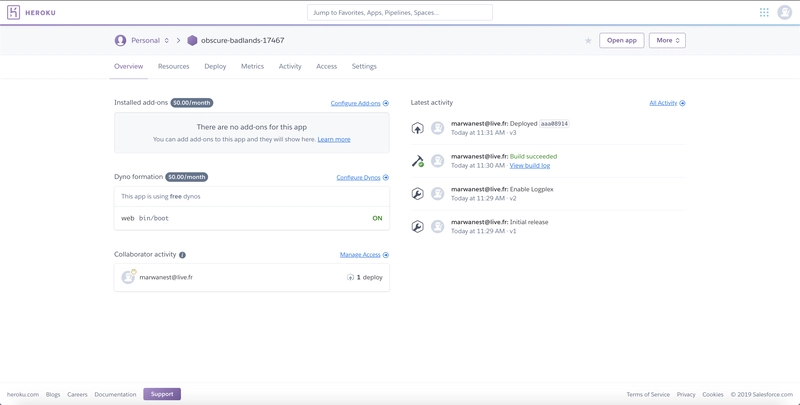Open the Documentation footer link
800x405 pixels.
(x=115, y=395)
